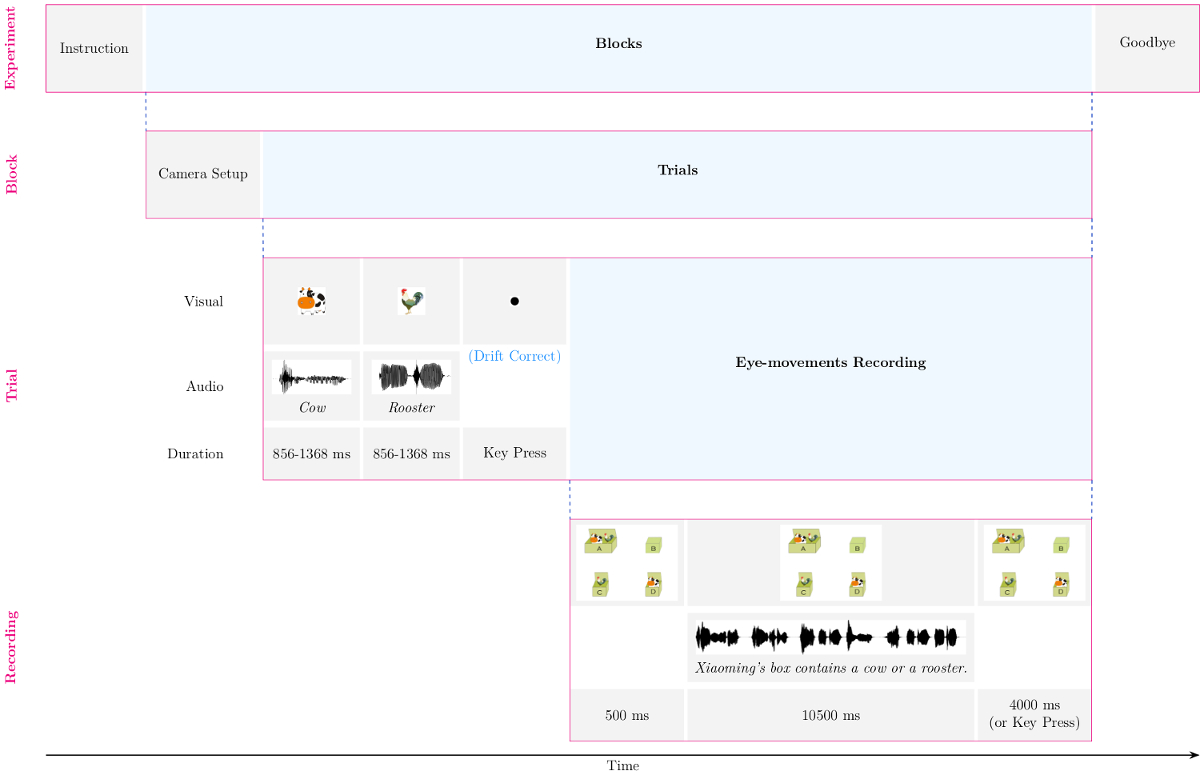Image resolution: width=1200 pixels, height=775 pixels.
Task: Click the Instruction box
Action: [x=94, y=48]
